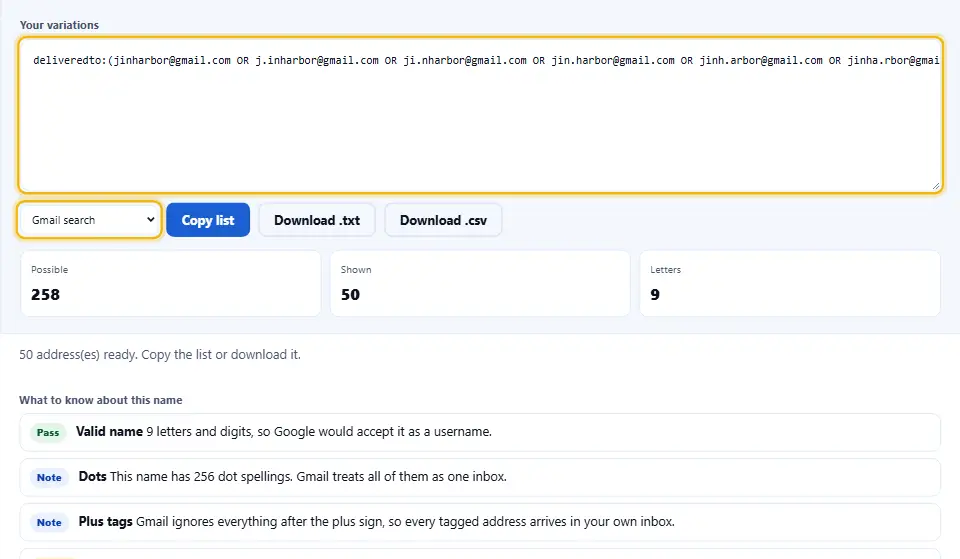Click the 'Plus tags' row description text
This screenshot has width=960, height=559.
point(405,522)
